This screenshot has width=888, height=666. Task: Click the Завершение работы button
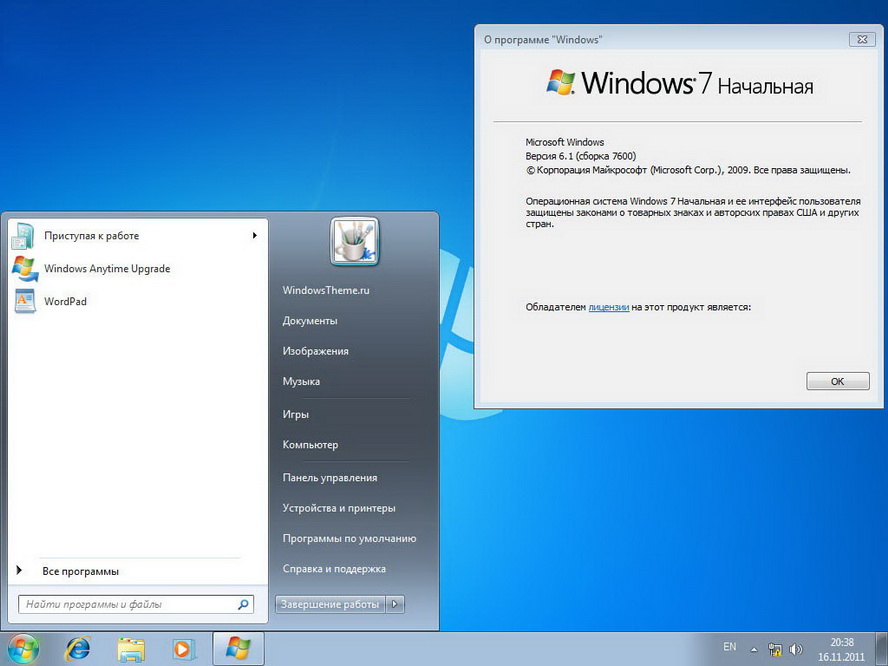330,604
